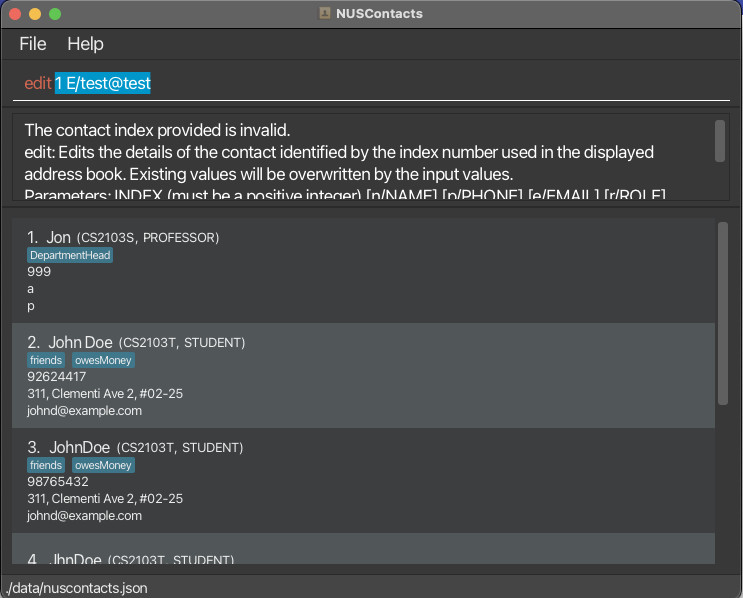The height and width of the screenshot is (598, 743).
Task: Click the DepartmentHead tag on Jon
Action: [x=70, y=255]
